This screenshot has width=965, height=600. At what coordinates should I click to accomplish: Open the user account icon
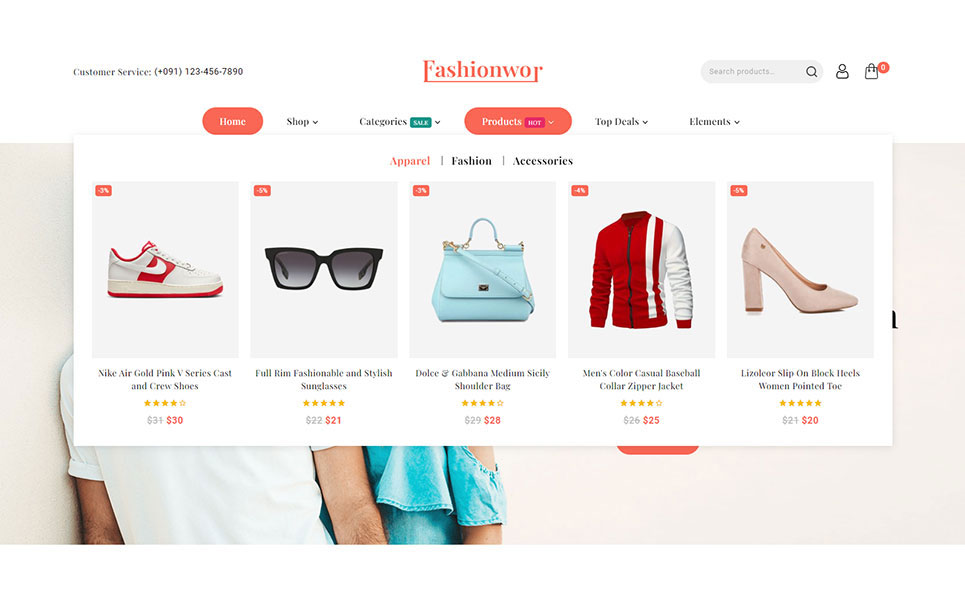(842, 71)
